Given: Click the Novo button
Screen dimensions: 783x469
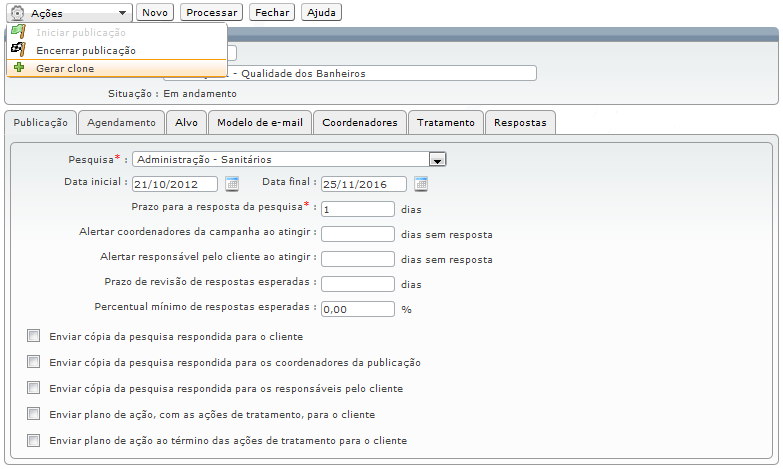Looking at the screenshot, I should click(154, 13).
